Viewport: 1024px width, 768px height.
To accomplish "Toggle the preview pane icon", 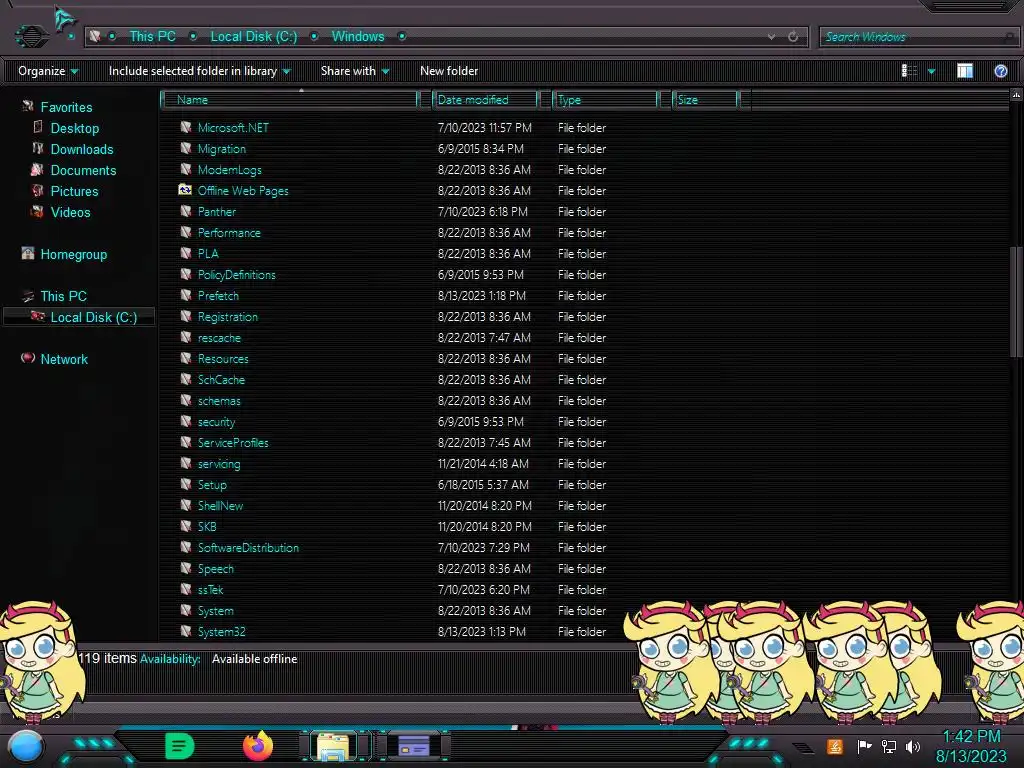I will (x=965, y=71).
